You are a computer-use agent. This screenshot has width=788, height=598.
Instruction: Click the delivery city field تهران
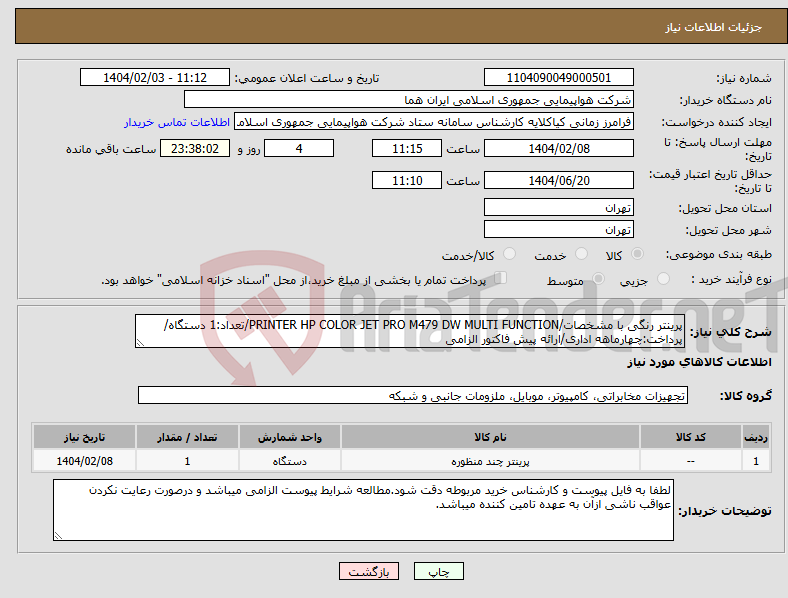pos(558,229)
